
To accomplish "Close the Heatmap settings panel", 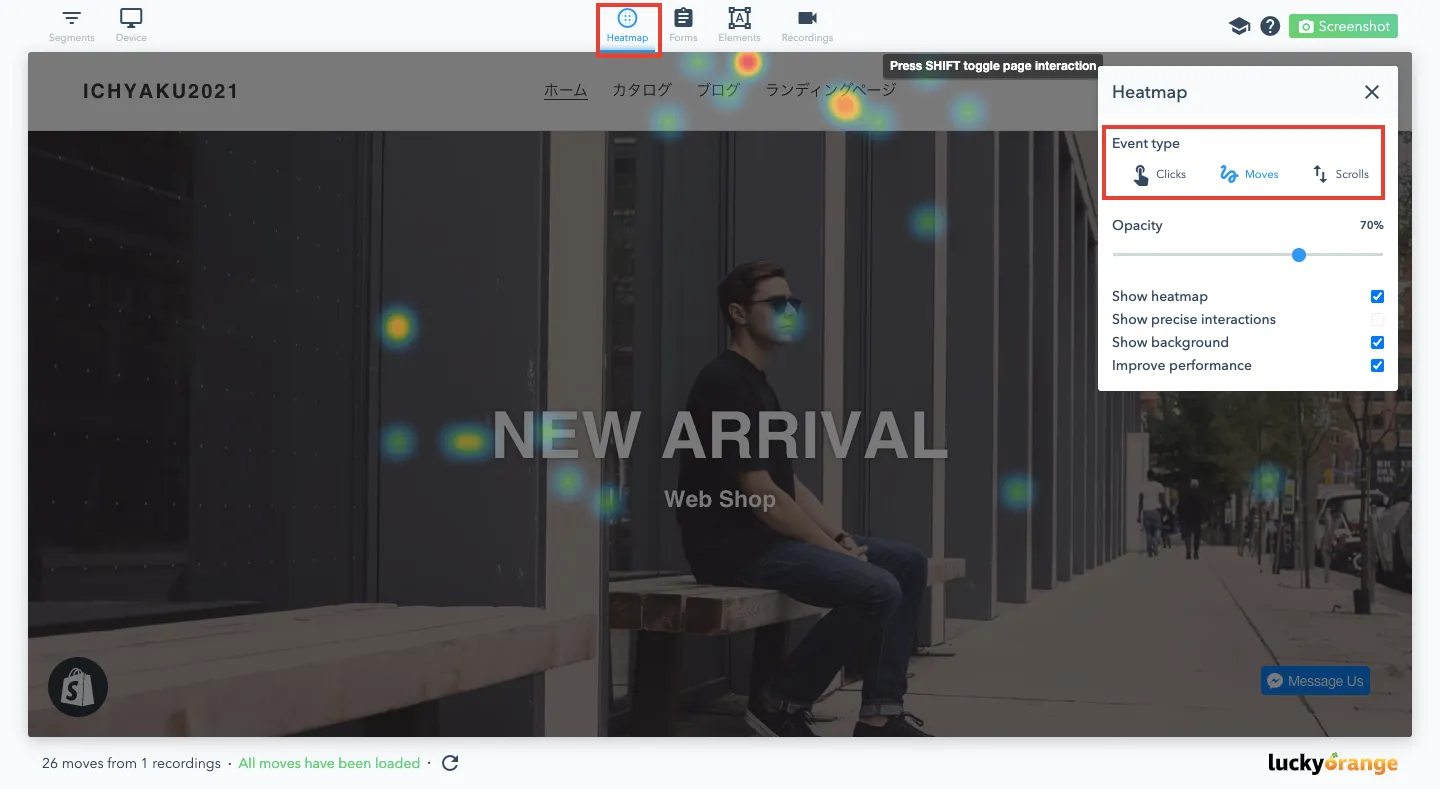I will [x=1372, y=92].
